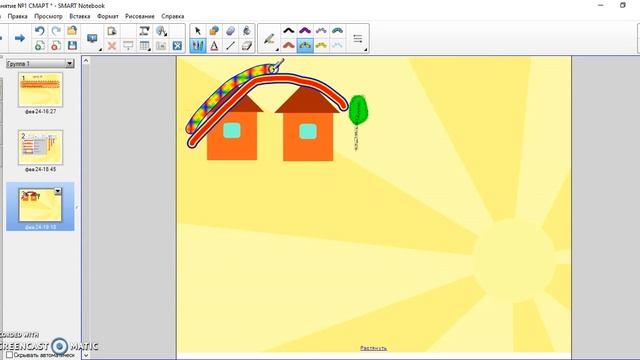Choose the rainbow creative pen style
640x360 pixels.
(x=305, y=45)
